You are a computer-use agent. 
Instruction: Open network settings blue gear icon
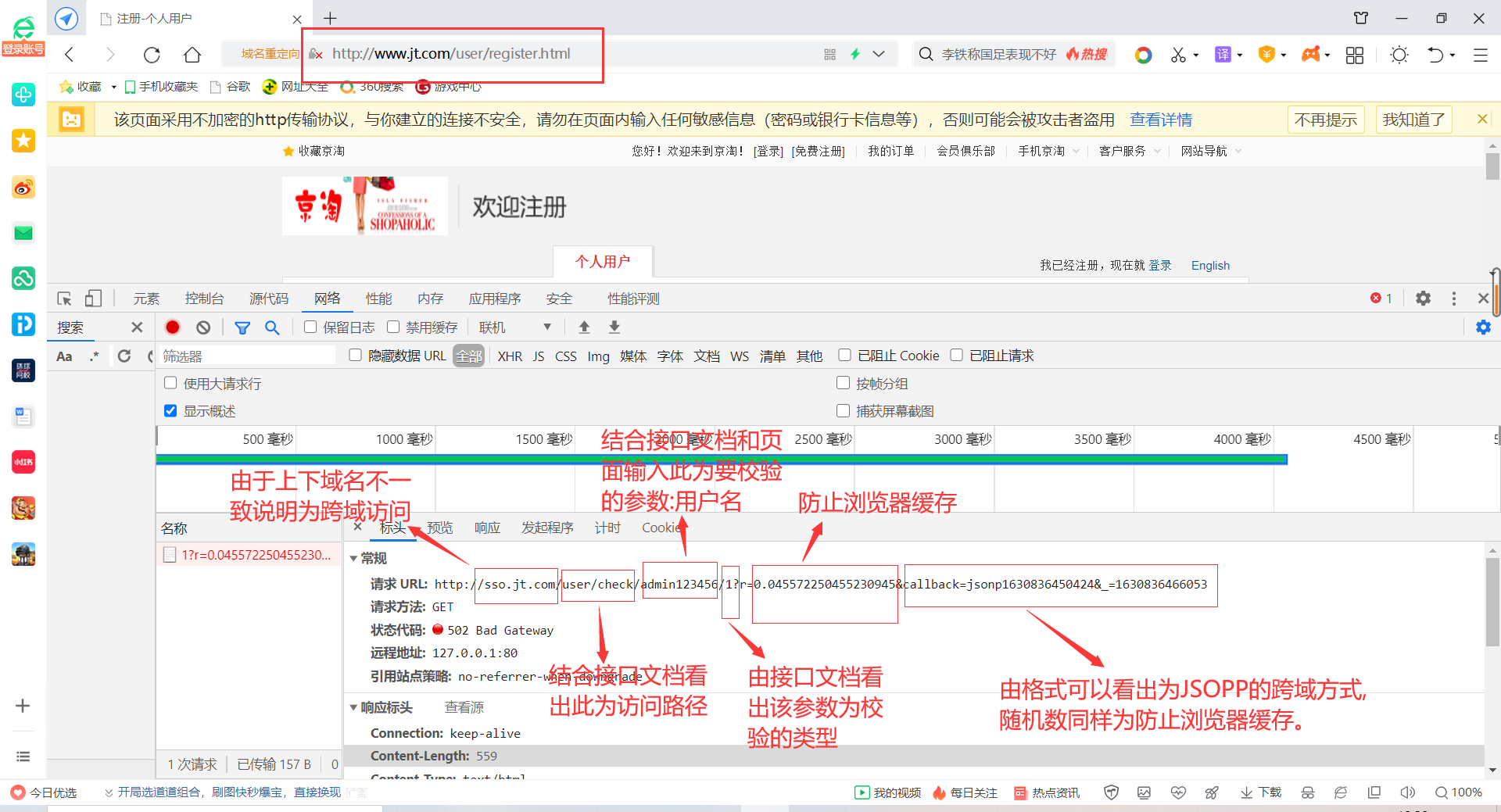coord(1483,327)
